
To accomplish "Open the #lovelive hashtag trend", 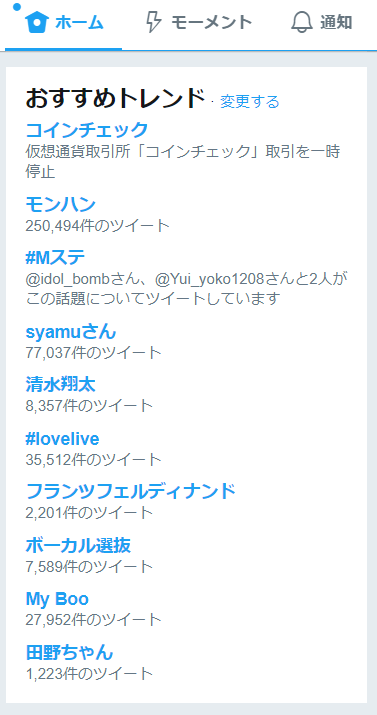I will 62,439.
